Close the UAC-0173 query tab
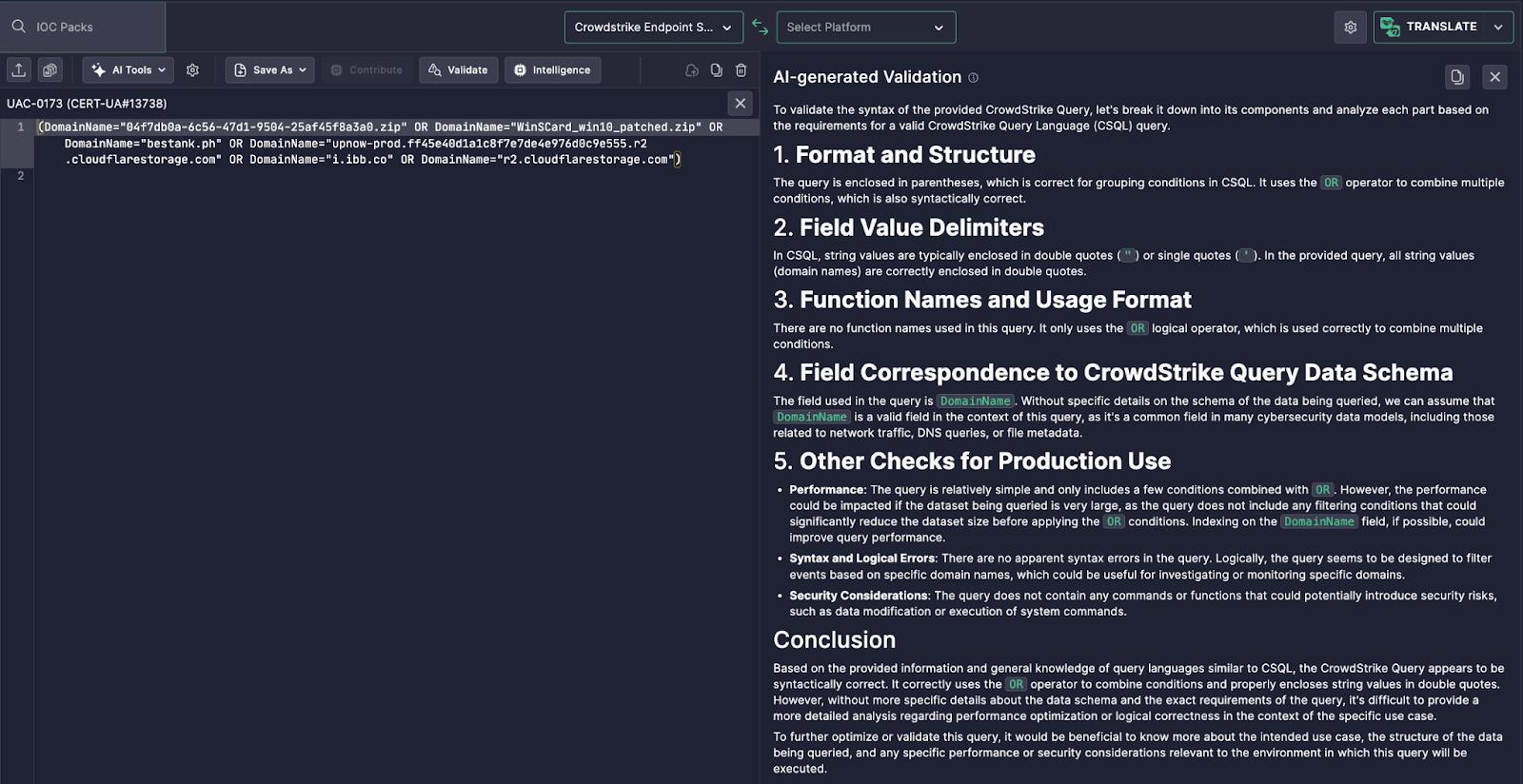 [x=740, y=104]
